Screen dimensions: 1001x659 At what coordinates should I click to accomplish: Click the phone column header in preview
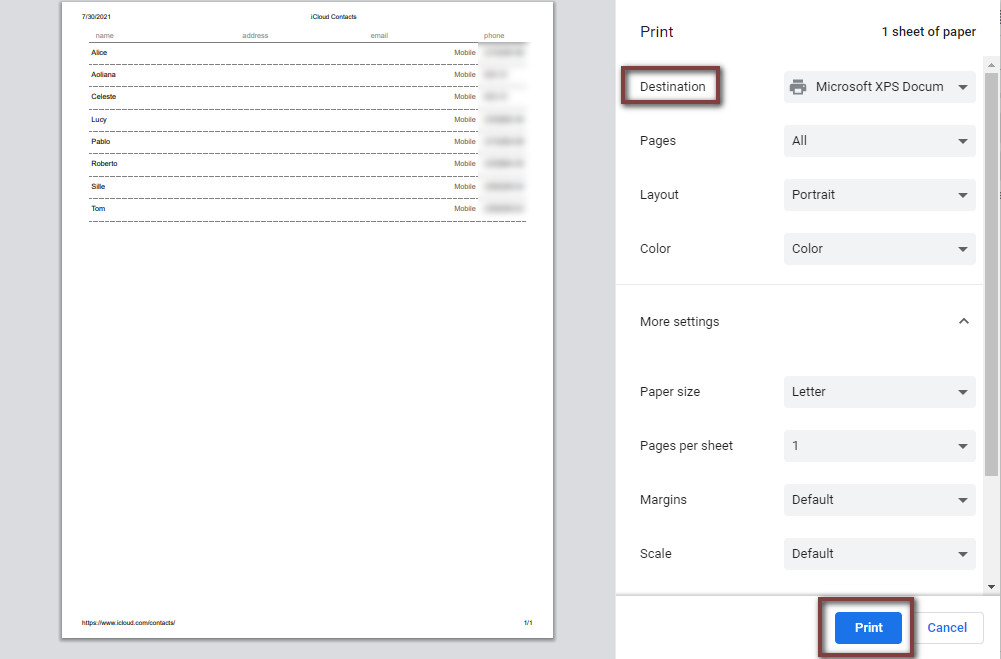pos(493,36)
